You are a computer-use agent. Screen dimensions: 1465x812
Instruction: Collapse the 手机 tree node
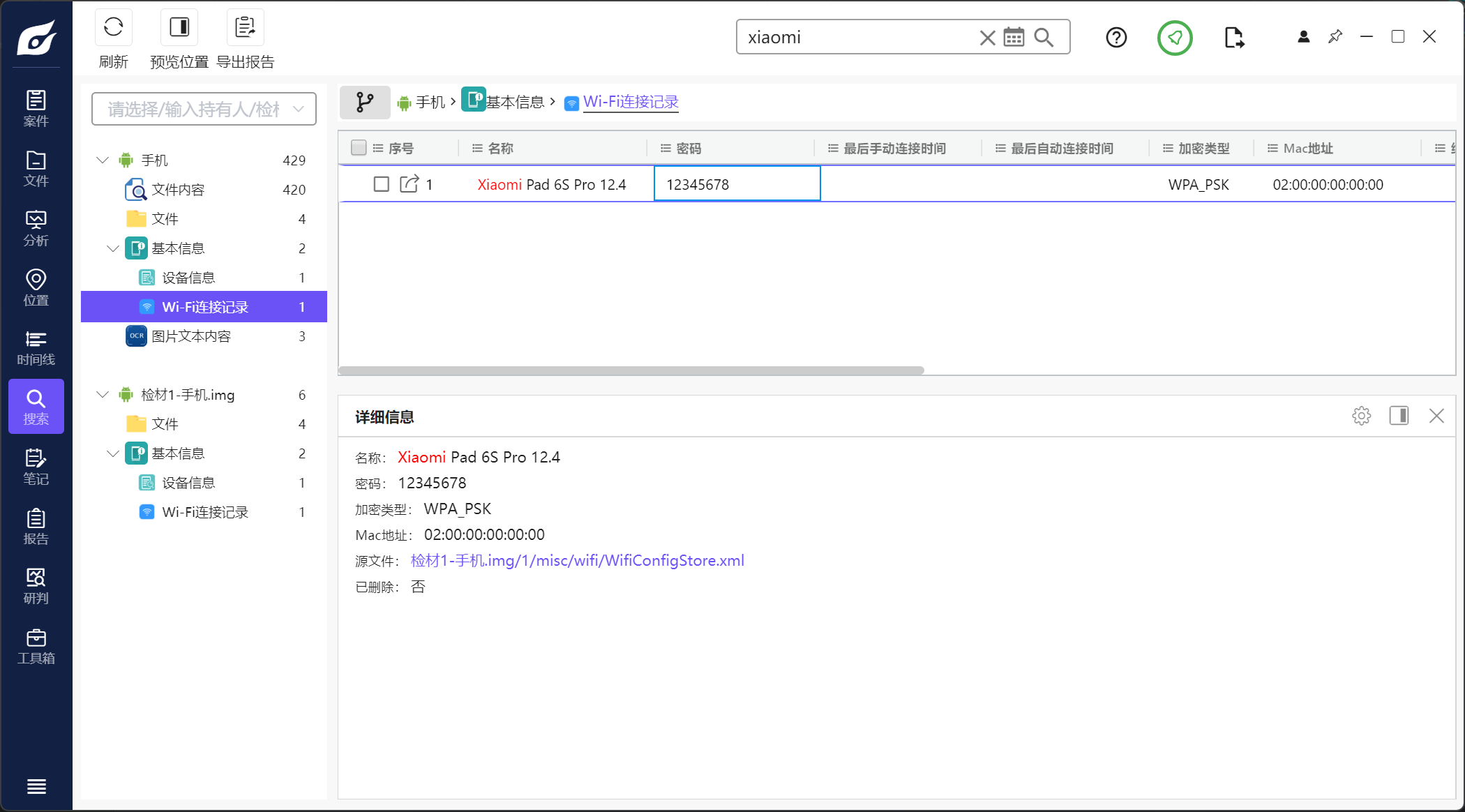[x=103, y=160]
